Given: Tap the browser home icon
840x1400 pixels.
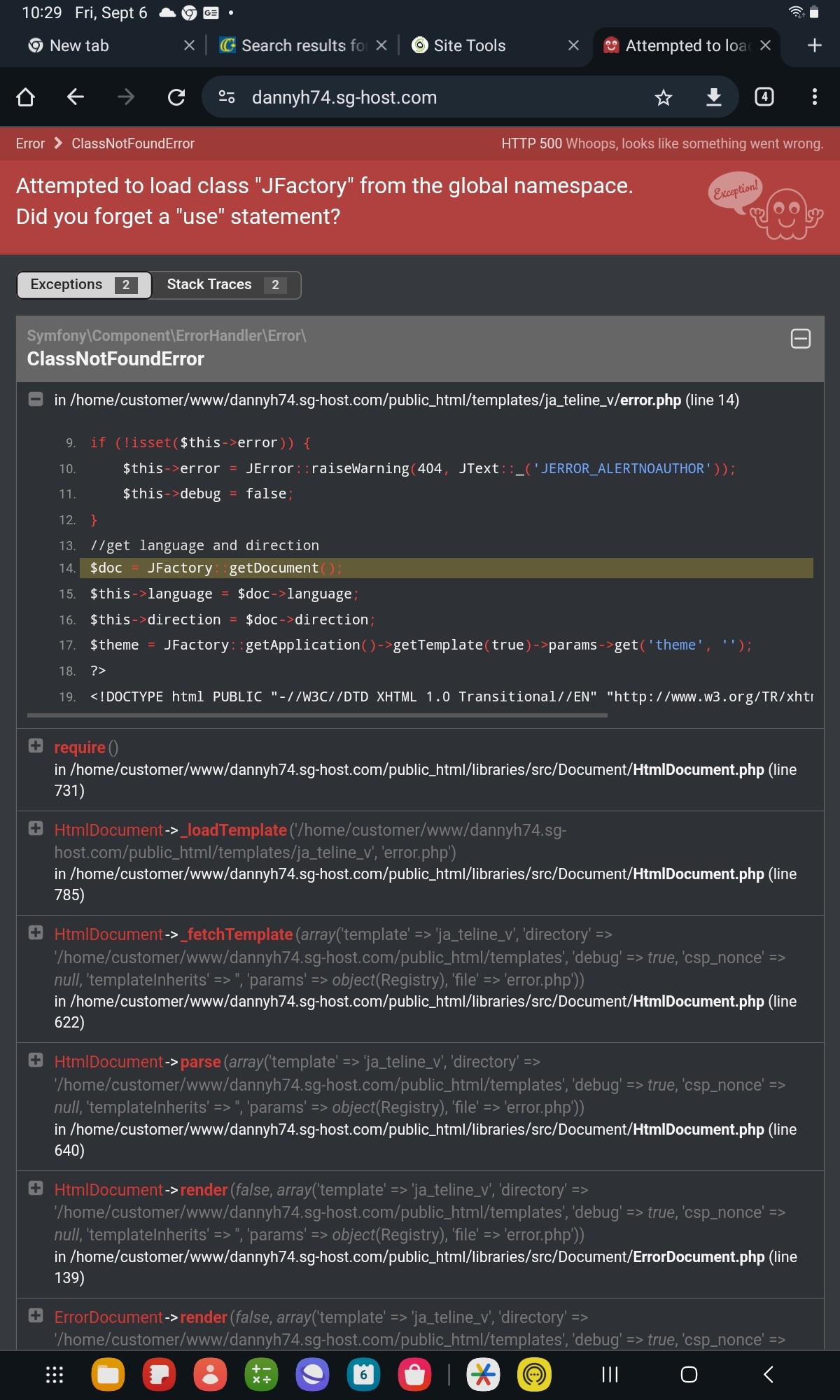Looking at the screenshot, I should click(26, 97).
